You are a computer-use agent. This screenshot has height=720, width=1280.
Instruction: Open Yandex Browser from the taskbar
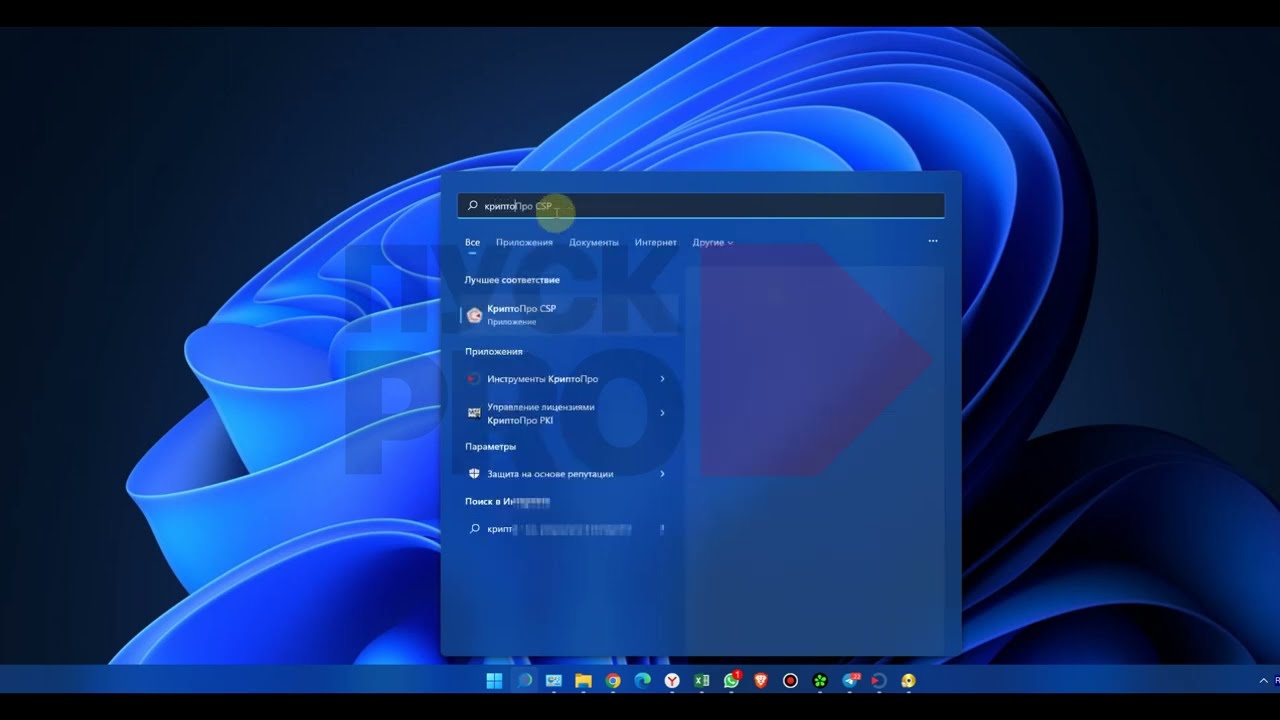(x=672, y=681)
